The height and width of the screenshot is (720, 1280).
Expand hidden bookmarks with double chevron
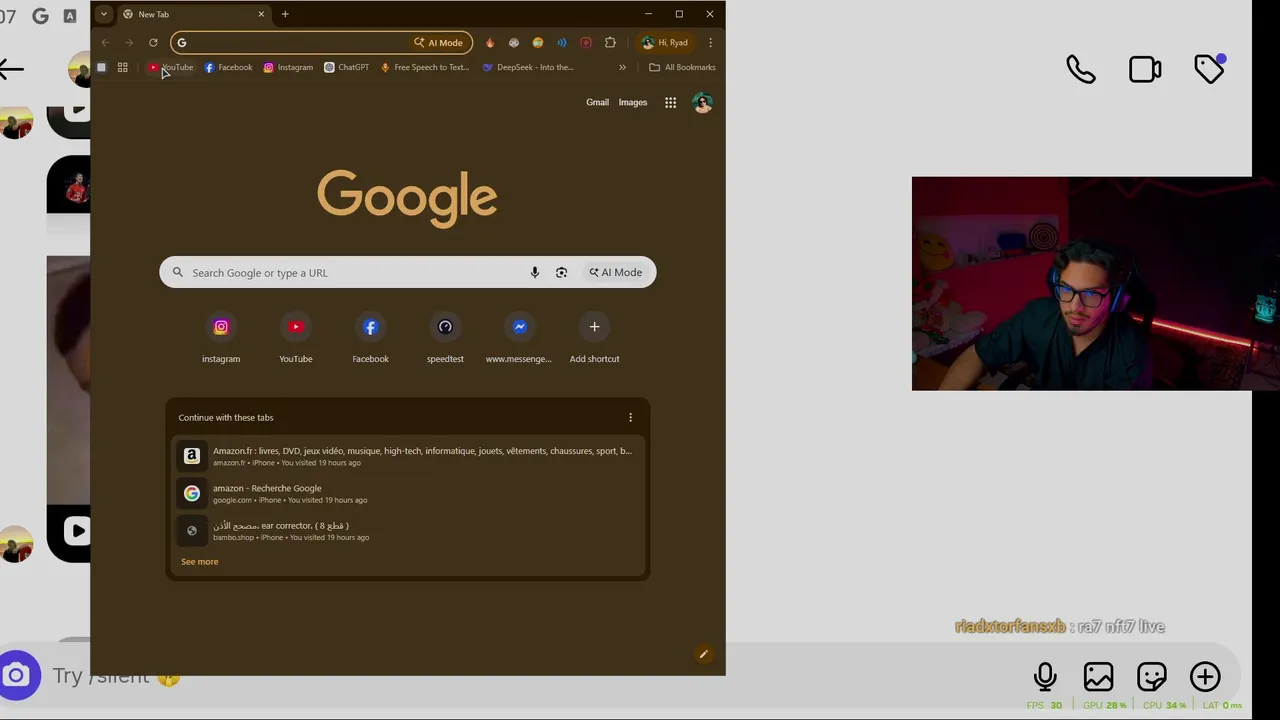click(x=622, y=67)
